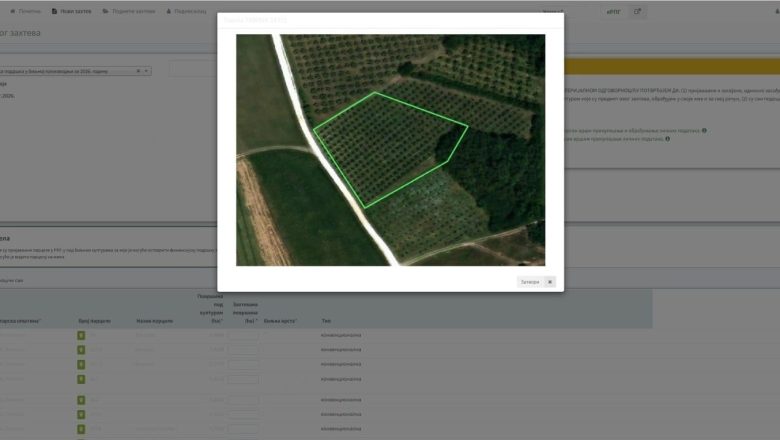The height and width of the screenshot is (440, 780).
Task: Click the external link icon beside еРПГ
Action: 638,12
